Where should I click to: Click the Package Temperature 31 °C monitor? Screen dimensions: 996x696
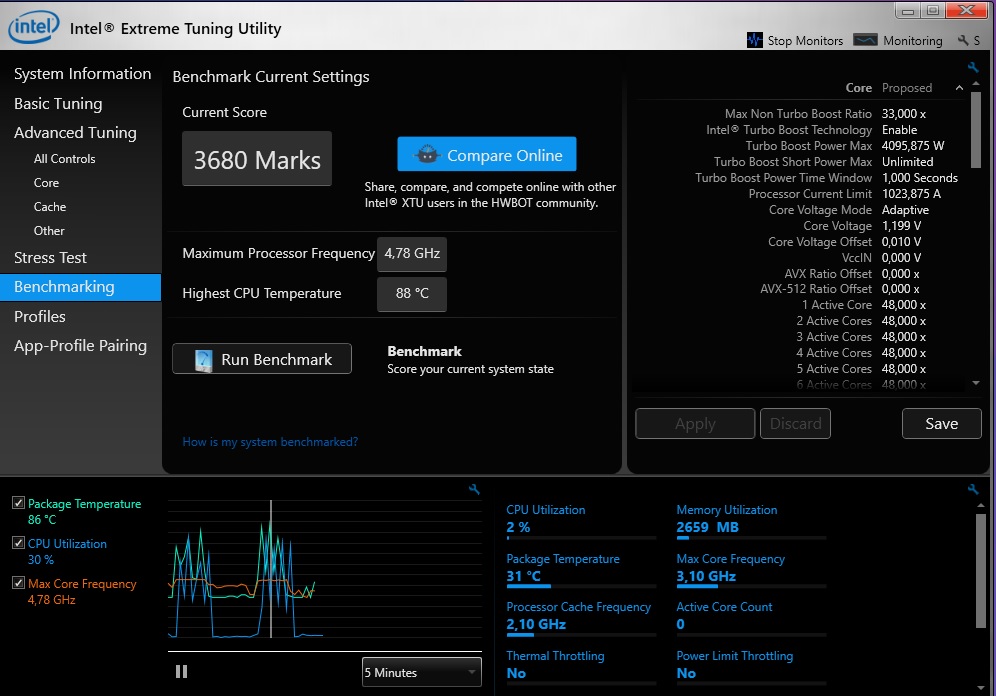(580, 569)
